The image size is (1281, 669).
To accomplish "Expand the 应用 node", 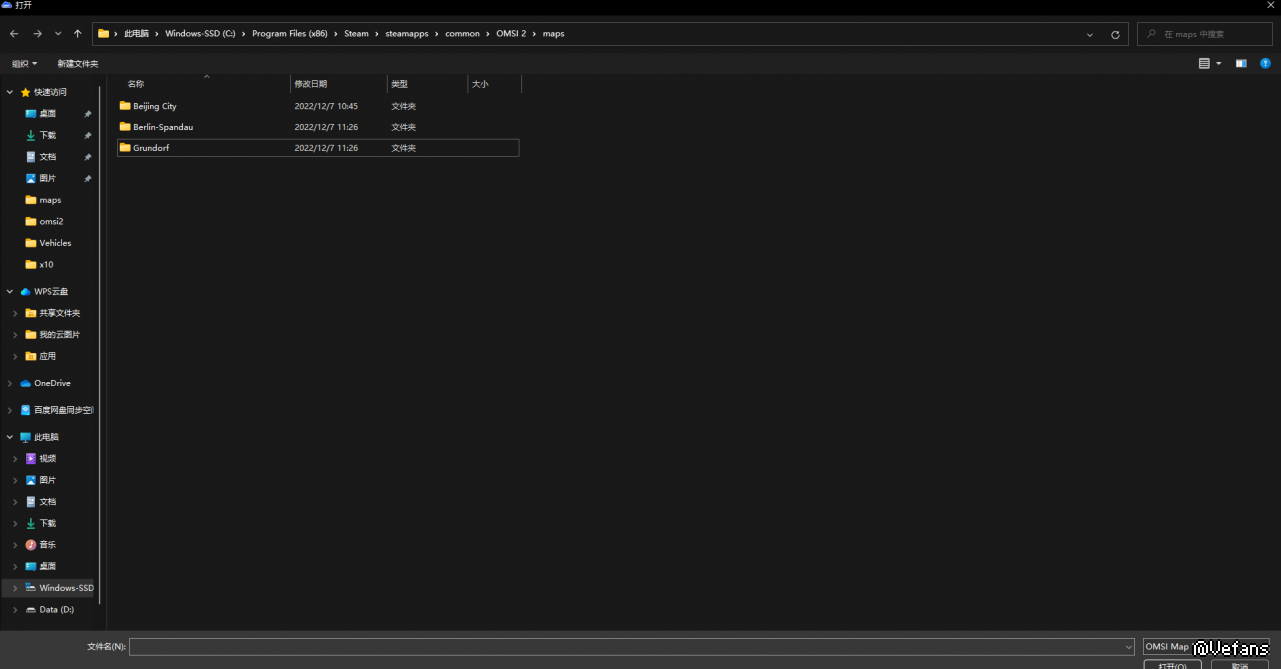I will [15, 356].
